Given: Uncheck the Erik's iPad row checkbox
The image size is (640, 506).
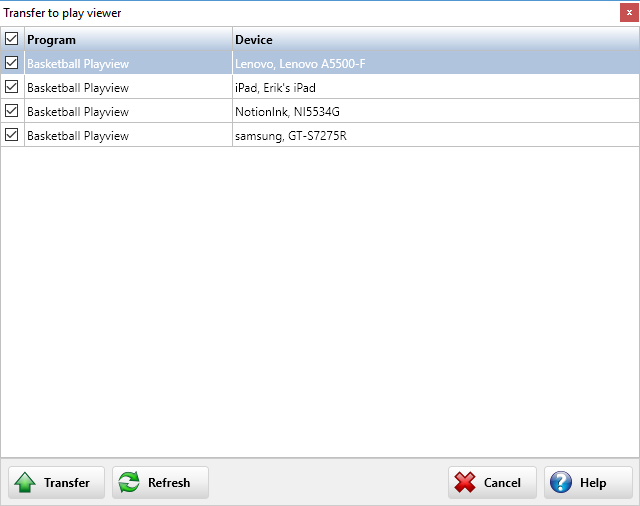Looking at the screenshot, I should (11, 87).
